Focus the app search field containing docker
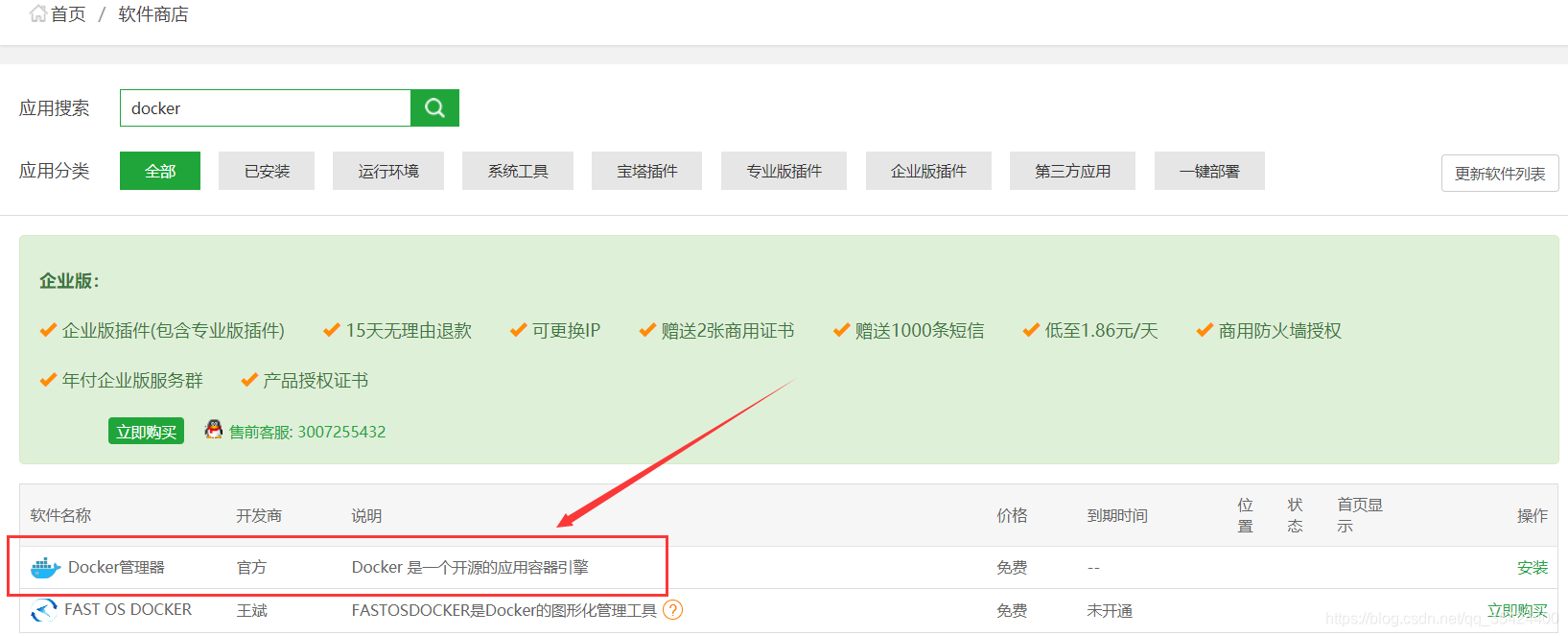 coord(266,107)
